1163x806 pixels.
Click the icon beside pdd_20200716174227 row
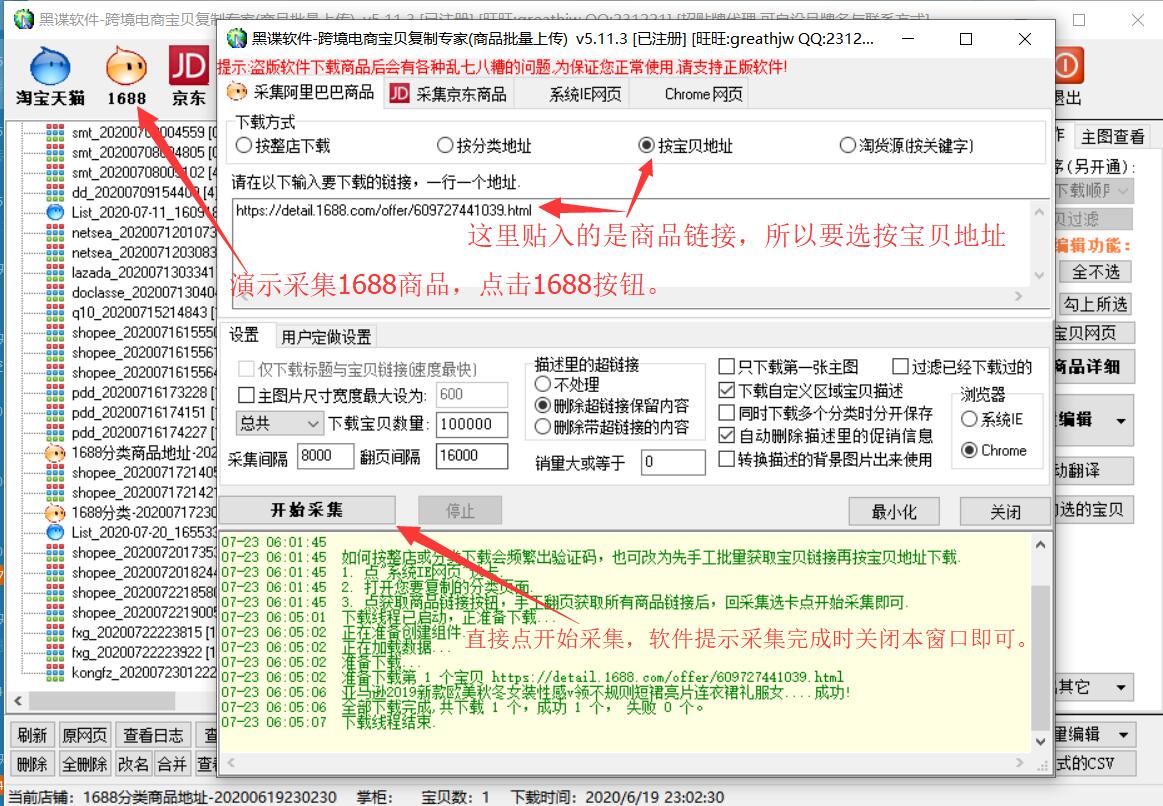55,432
